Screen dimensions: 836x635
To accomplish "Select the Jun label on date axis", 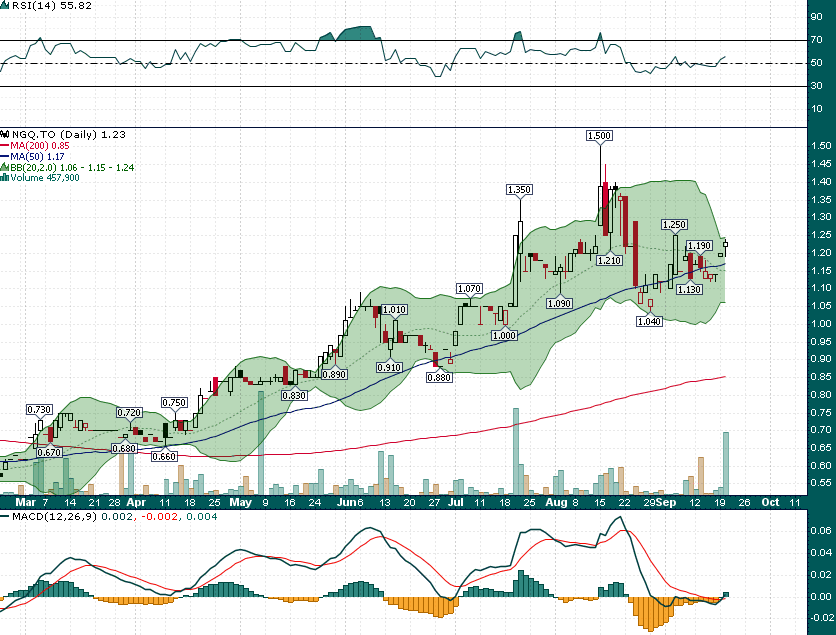I will click(346, 502).
